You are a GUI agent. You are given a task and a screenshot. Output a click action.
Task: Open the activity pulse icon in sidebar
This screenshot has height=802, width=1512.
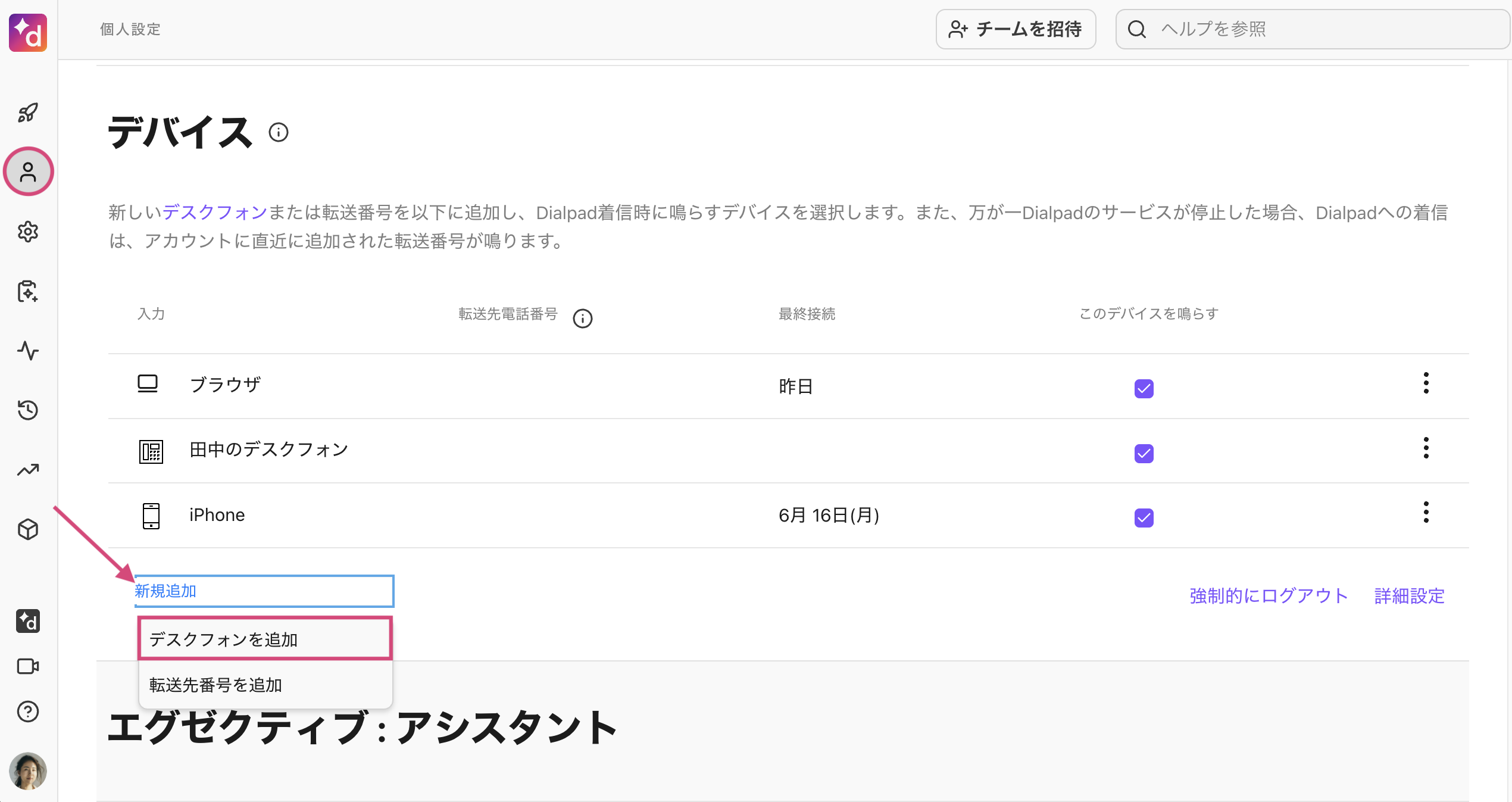point(28,351)
